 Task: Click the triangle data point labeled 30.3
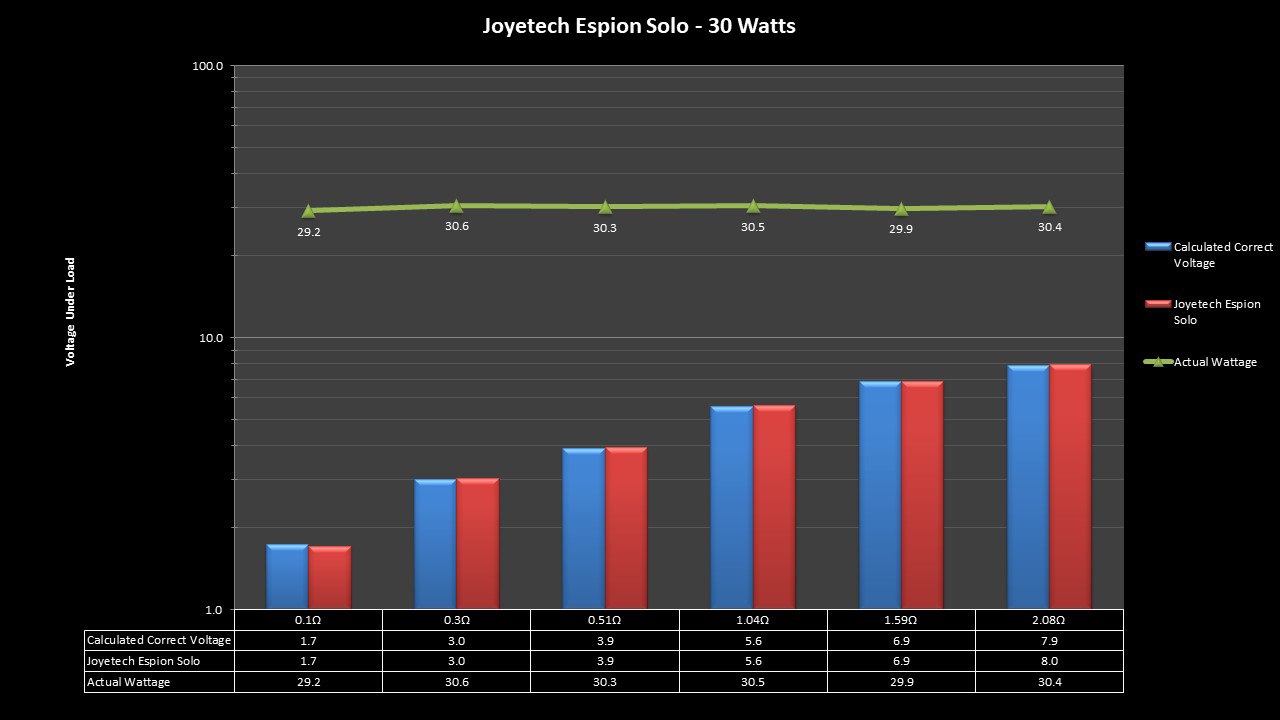coord(605,207)
